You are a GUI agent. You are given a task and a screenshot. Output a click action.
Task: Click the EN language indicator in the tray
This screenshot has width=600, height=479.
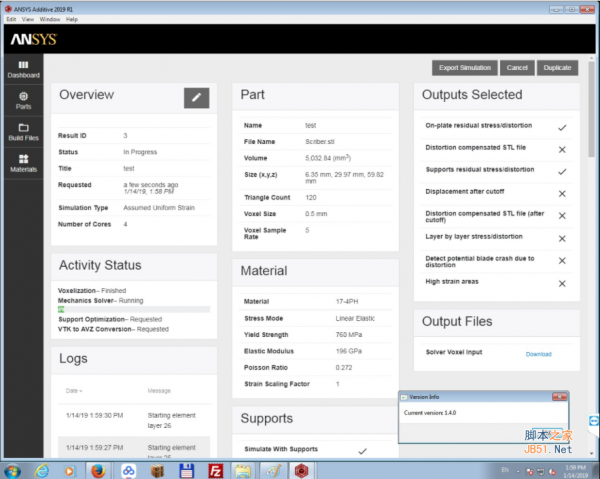tap(505, 469)
